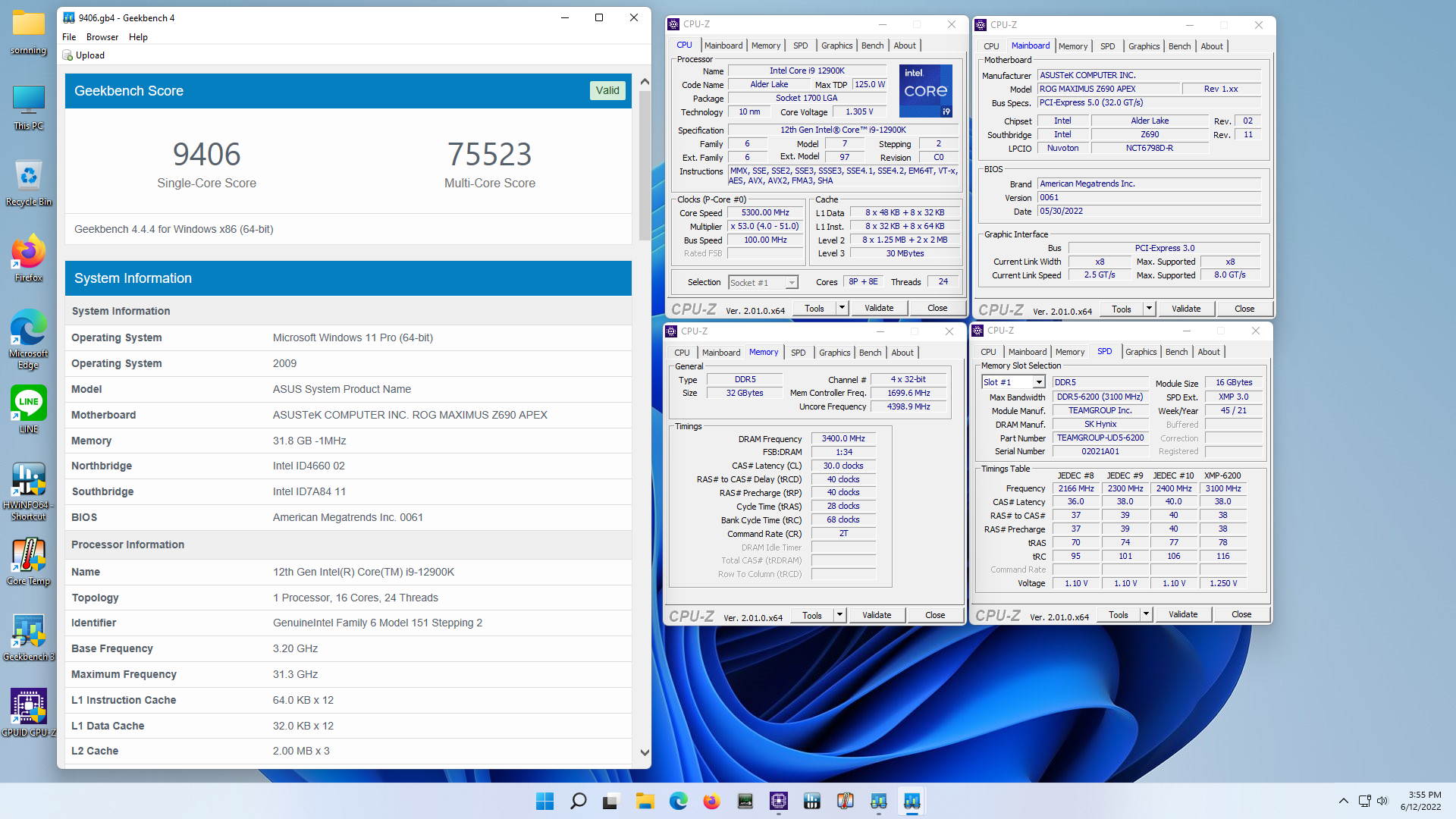Select the Core Temp desktop icon
The height and width of the screenshot is (819, 1456).
click(x=28, y=562)
